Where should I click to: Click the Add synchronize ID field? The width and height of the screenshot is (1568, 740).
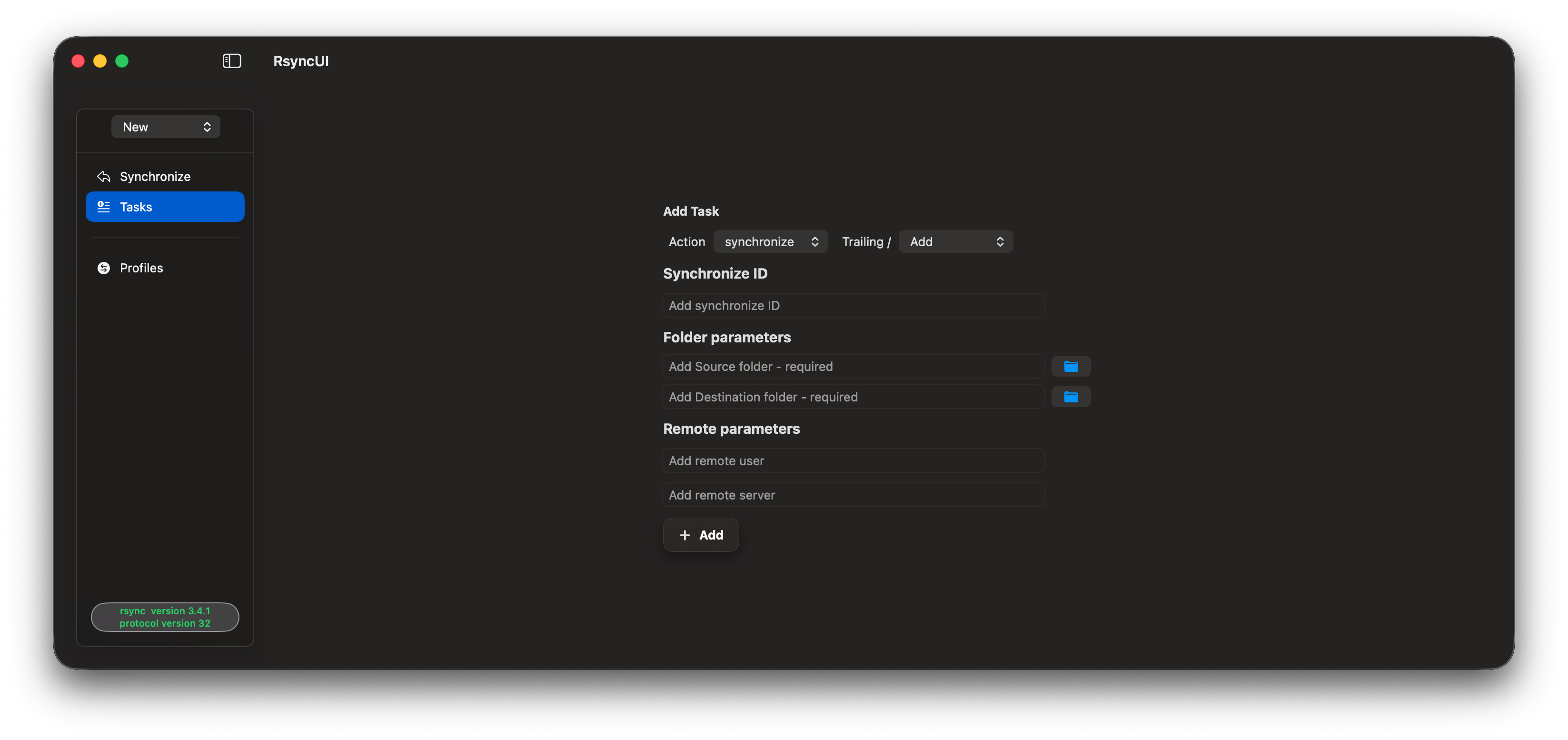(x=853, y=306)
